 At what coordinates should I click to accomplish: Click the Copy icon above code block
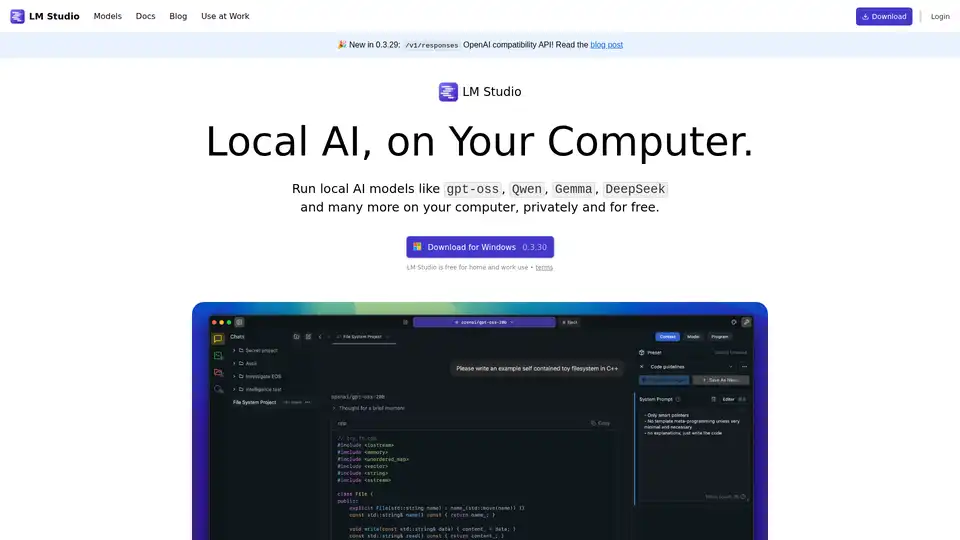598,423
